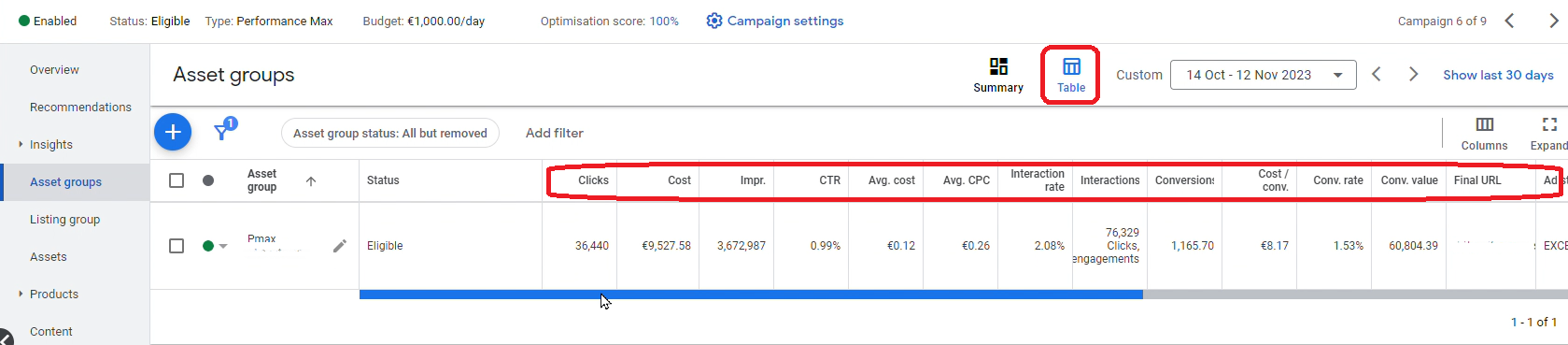Open Content in the sidebar
The height and width of the screenshot is (345, 1568).
pos(50,331)
